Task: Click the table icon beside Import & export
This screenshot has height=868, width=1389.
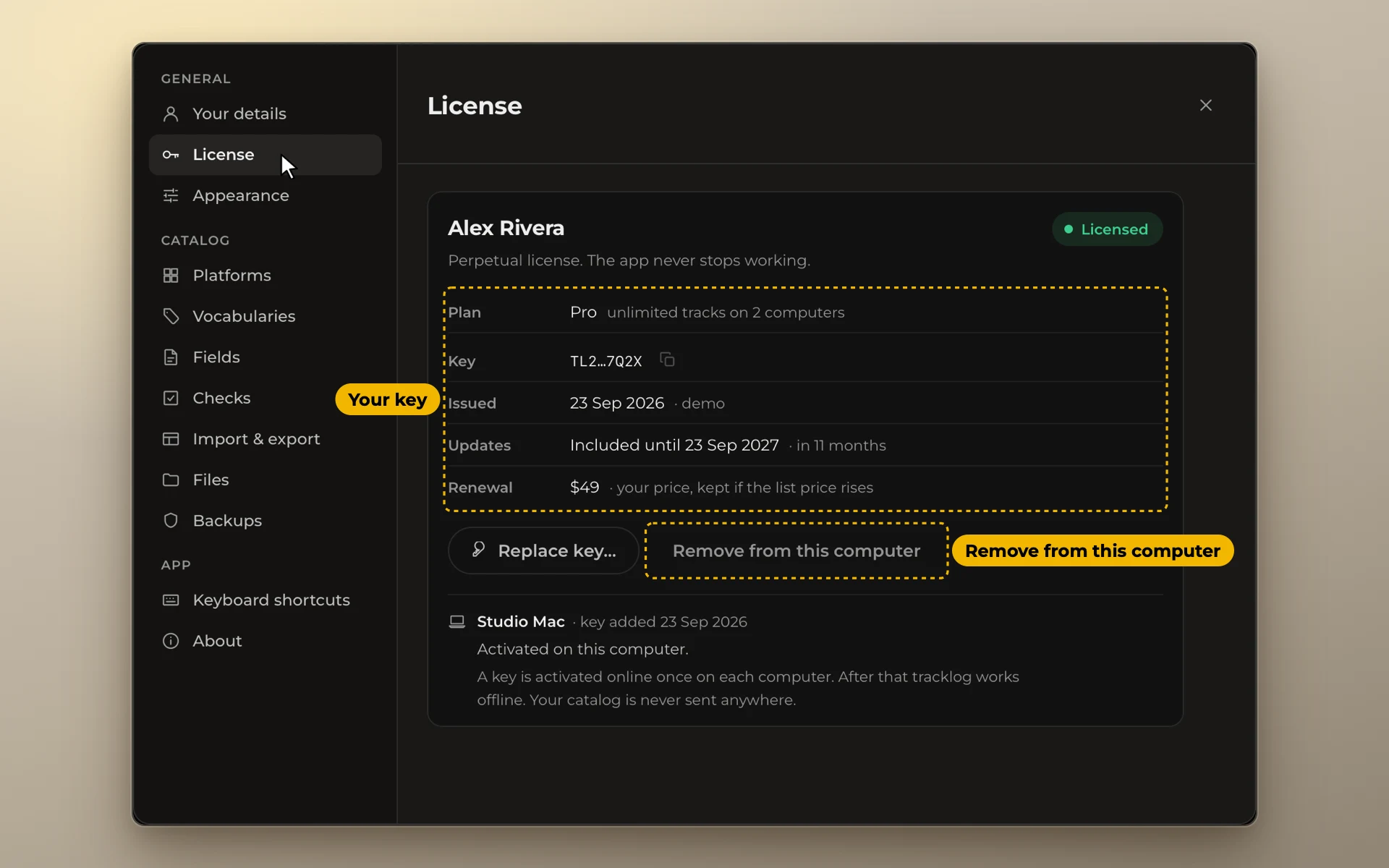Action: [171, 439]
